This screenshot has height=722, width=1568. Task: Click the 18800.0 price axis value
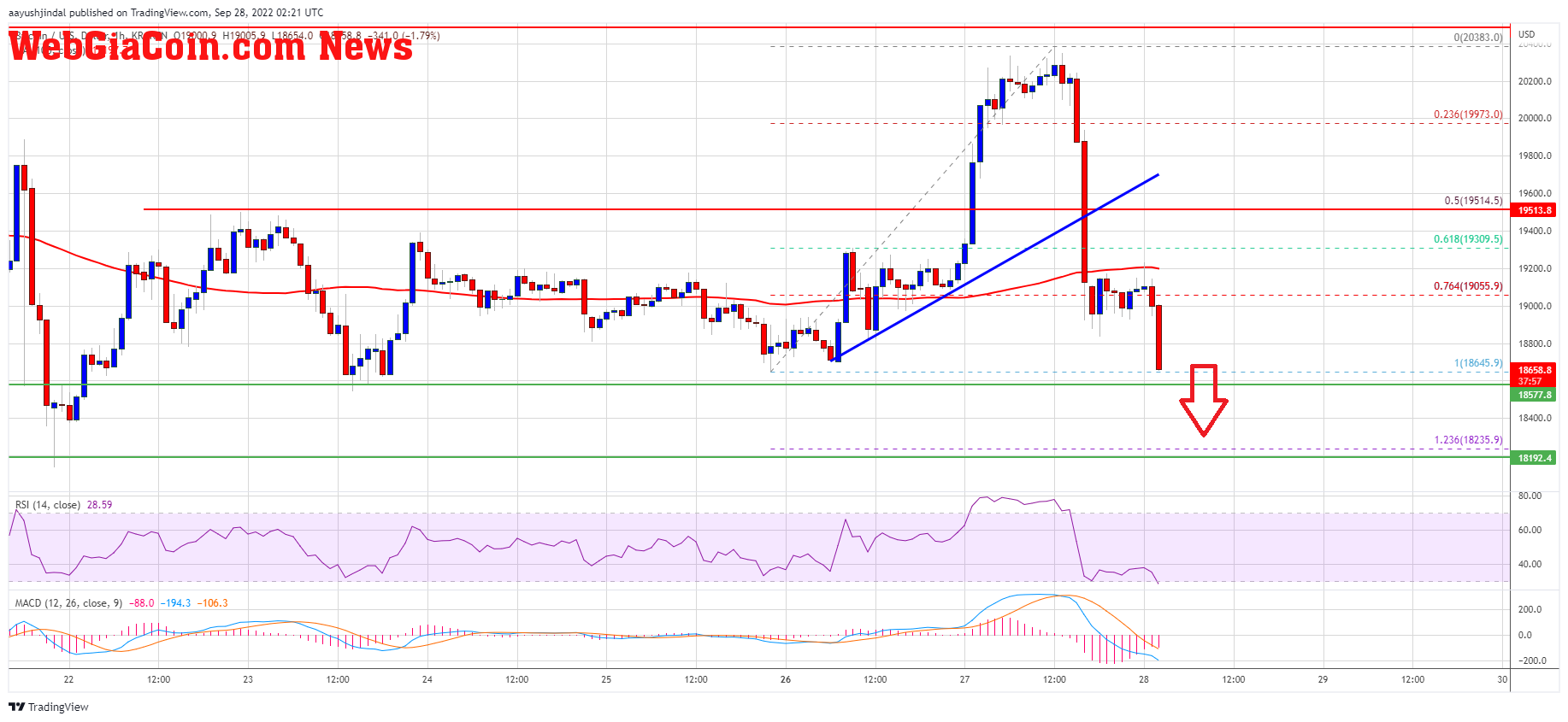1535,343
